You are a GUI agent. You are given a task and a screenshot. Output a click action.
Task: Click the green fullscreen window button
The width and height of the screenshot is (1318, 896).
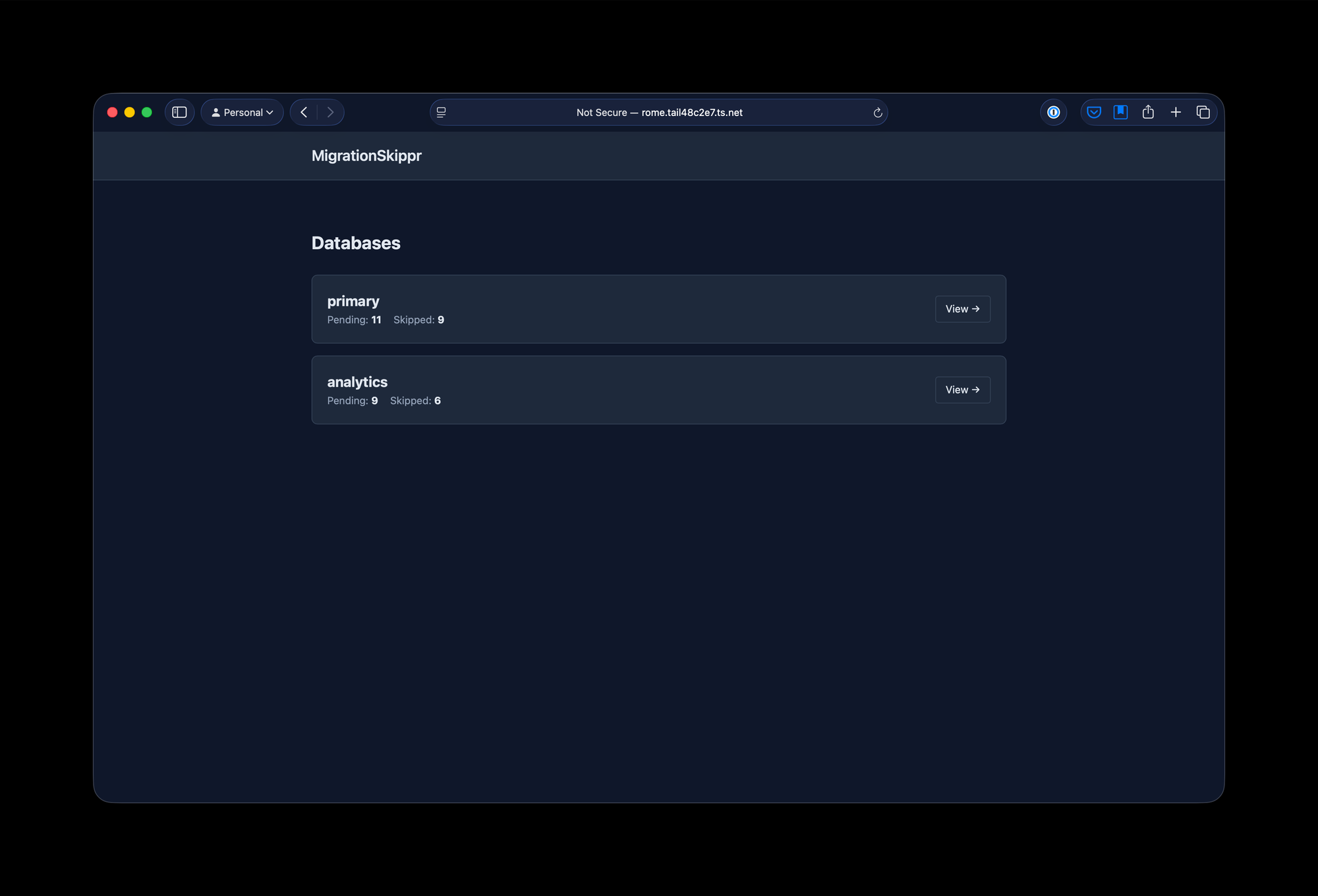pos(147,113)
